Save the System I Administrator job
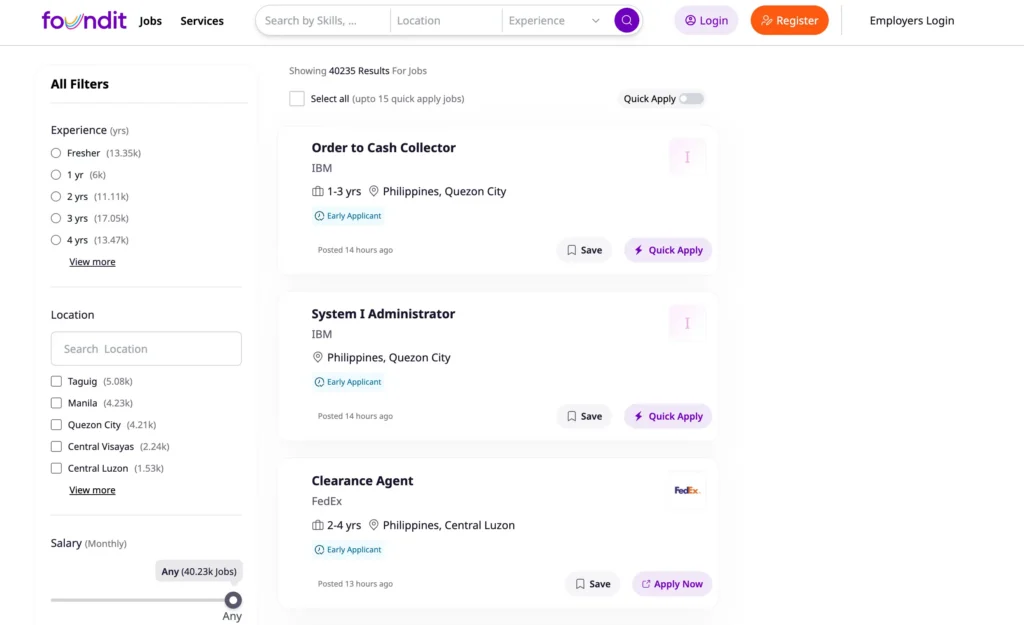The width and height of the screenshot is (1024, 625). point(584,416)
